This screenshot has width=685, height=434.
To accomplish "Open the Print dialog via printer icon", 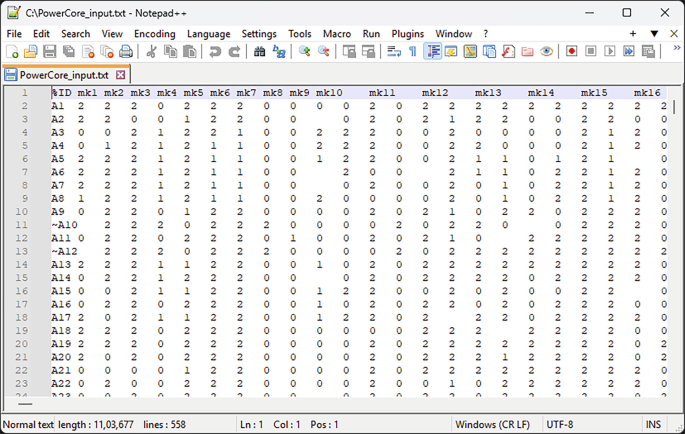I will (x=126, y=52).
